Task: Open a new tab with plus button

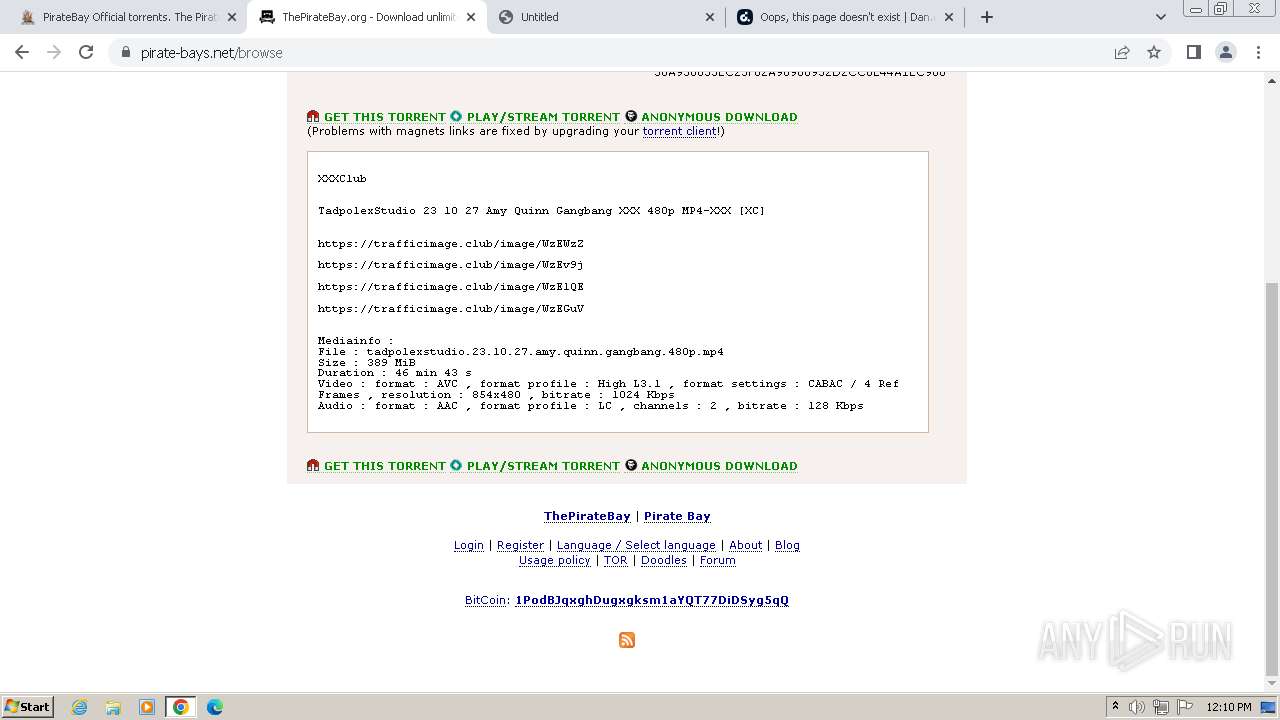Action: [x=987, y=17]
